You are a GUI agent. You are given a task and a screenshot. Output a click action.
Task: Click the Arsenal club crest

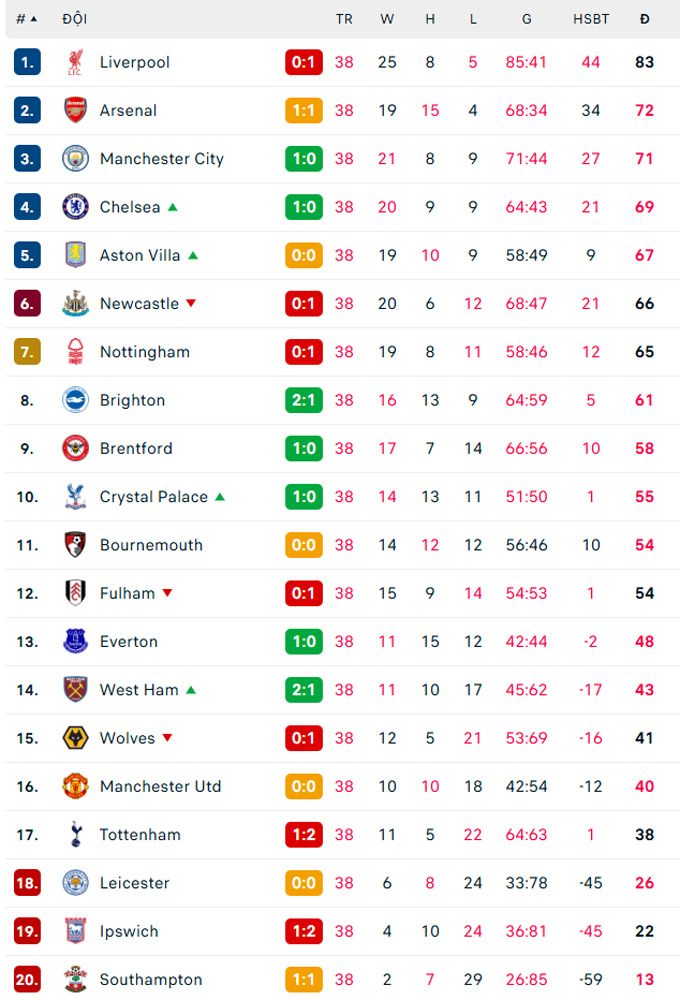pos(75,110)
